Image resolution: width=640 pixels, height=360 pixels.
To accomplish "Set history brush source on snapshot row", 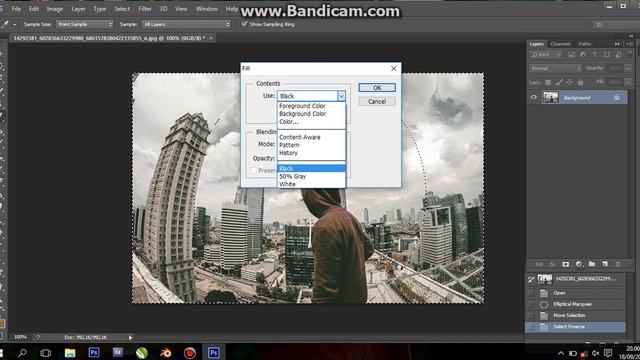I will [x=531, y=279].
